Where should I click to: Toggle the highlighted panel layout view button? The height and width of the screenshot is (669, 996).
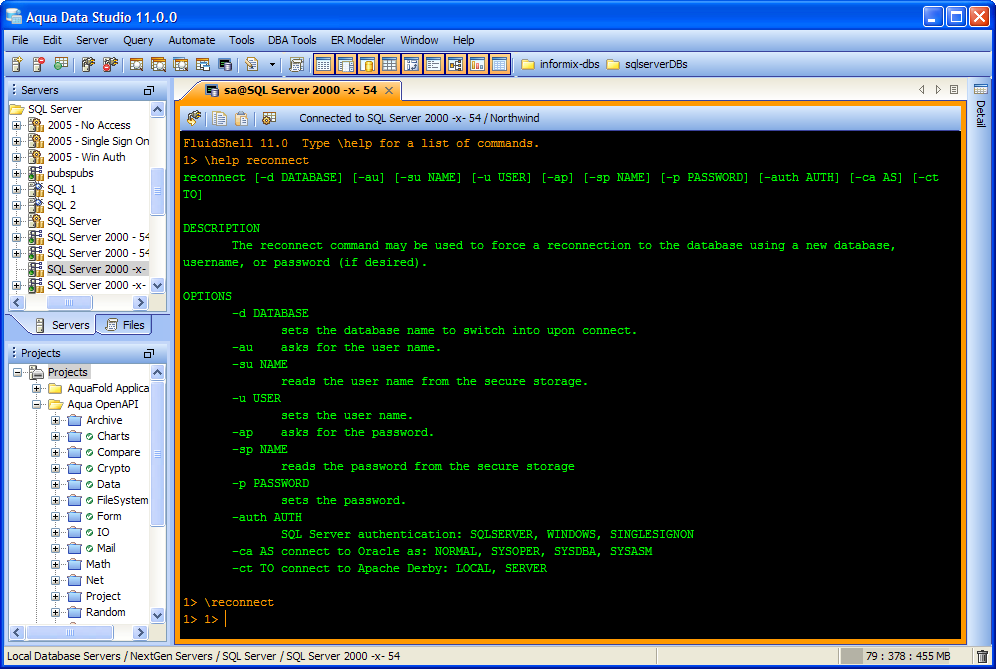point(346,64)
